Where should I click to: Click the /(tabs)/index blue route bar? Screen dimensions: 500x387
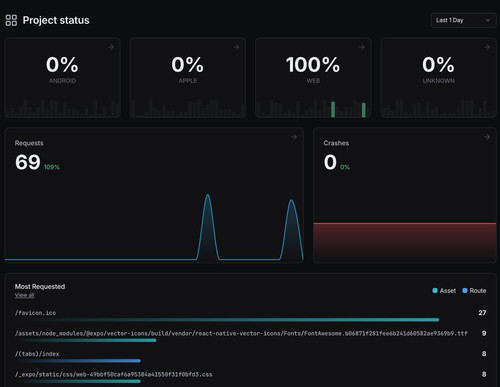(x=78, y=361)
